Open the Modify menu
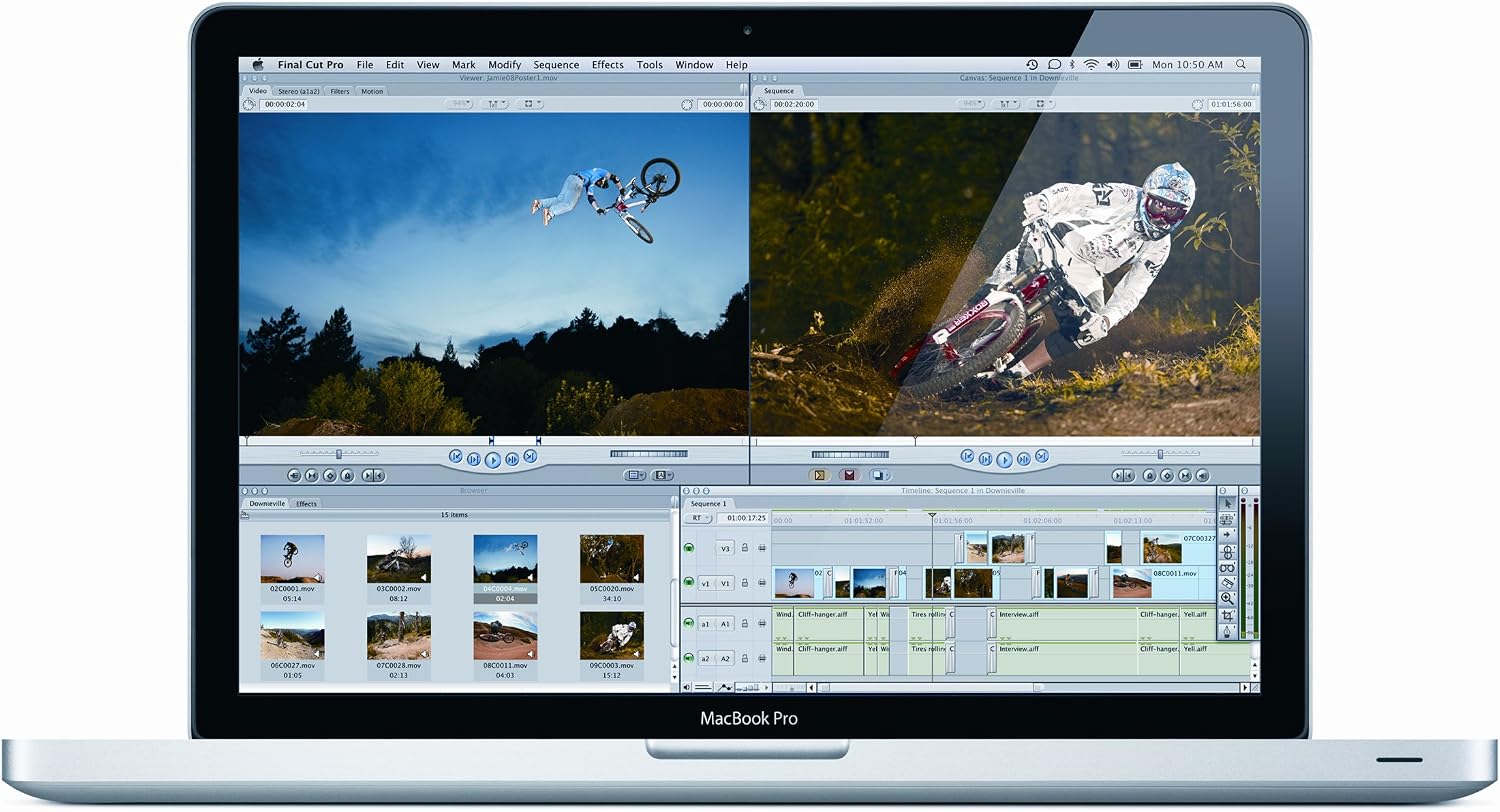This screenshot has width=1500, height=812. click(504, 65)
